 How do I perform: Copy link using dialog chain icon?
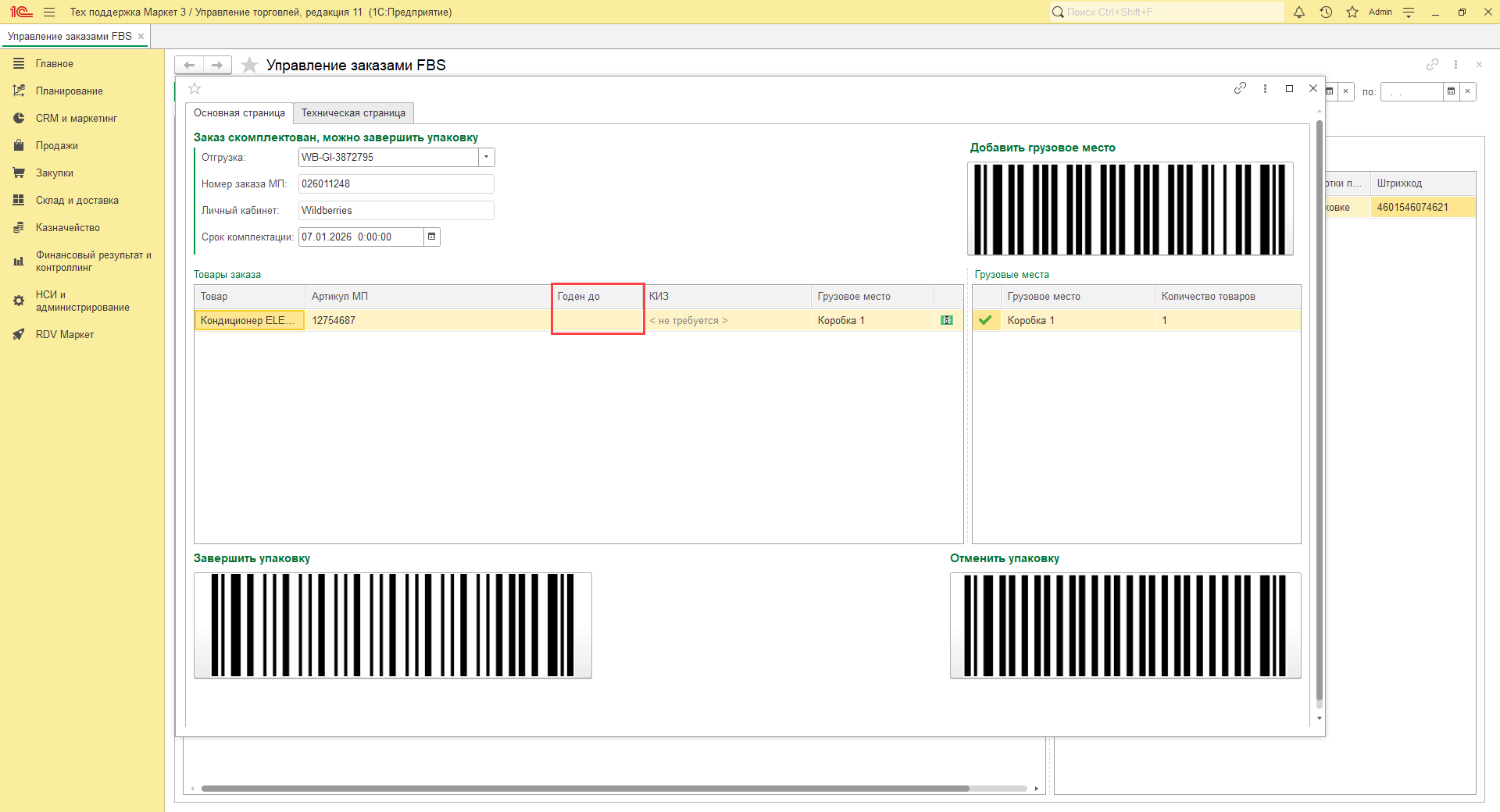click(x=1240, y=88)
